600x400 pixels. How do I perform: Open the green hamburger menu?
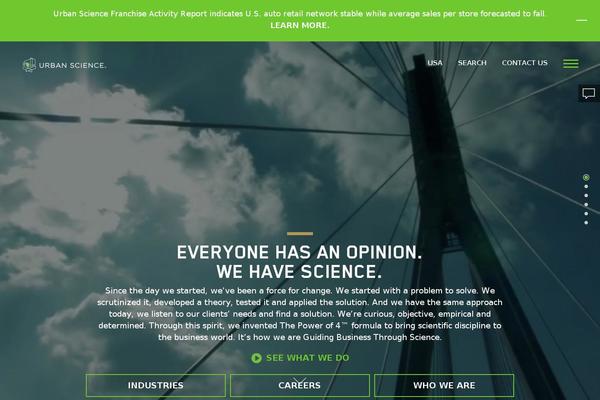pyautogui.click(x=571, y=64)
